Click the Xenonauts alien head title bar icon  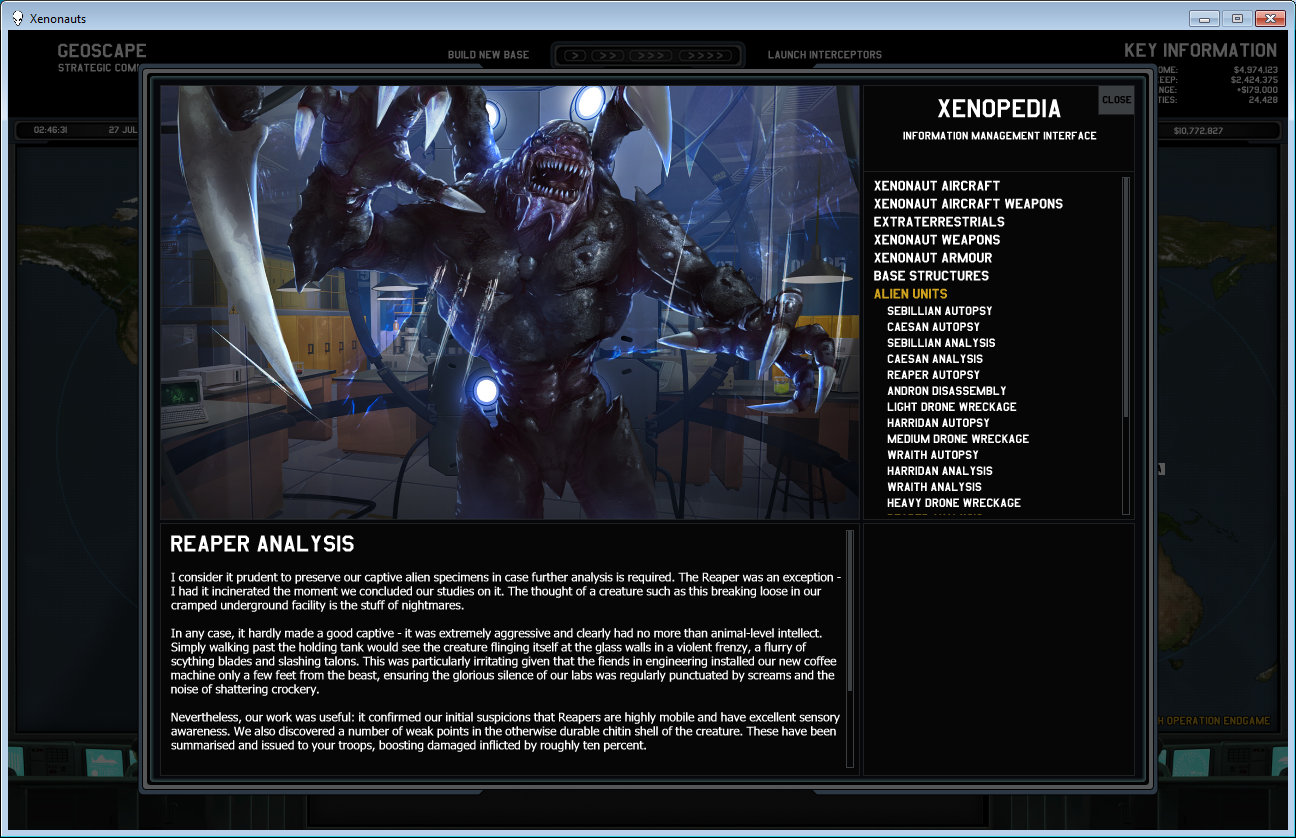17,18
